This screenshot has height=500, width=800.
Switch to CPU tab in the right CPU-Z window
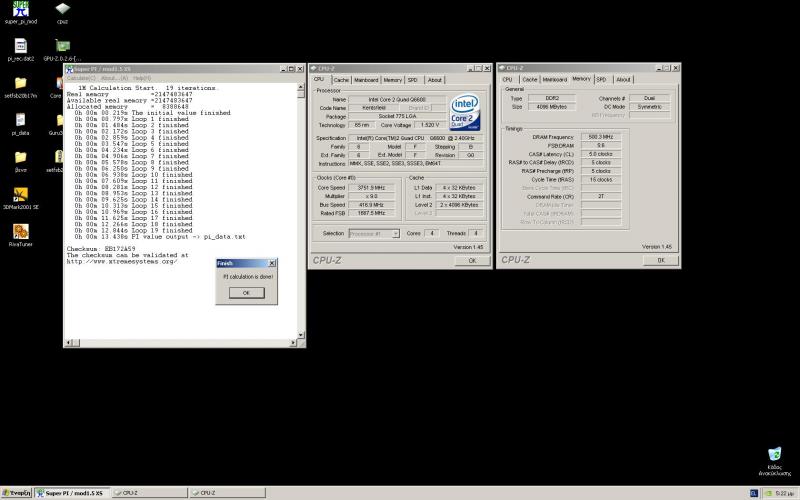click(x=507, y=80)
